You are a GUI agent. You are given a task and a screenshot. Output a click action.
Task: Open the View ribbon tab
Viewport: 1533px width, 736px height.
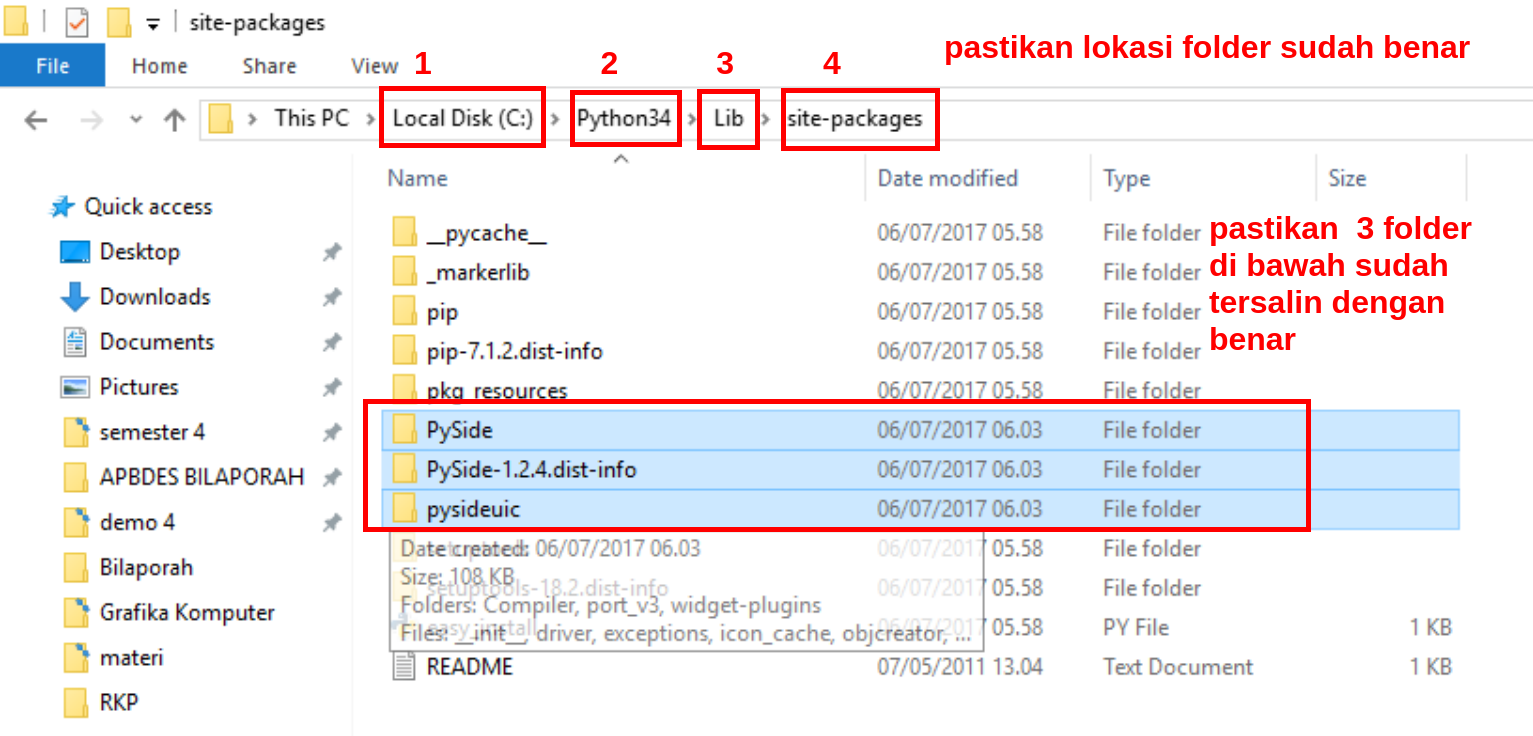[375, 66]
